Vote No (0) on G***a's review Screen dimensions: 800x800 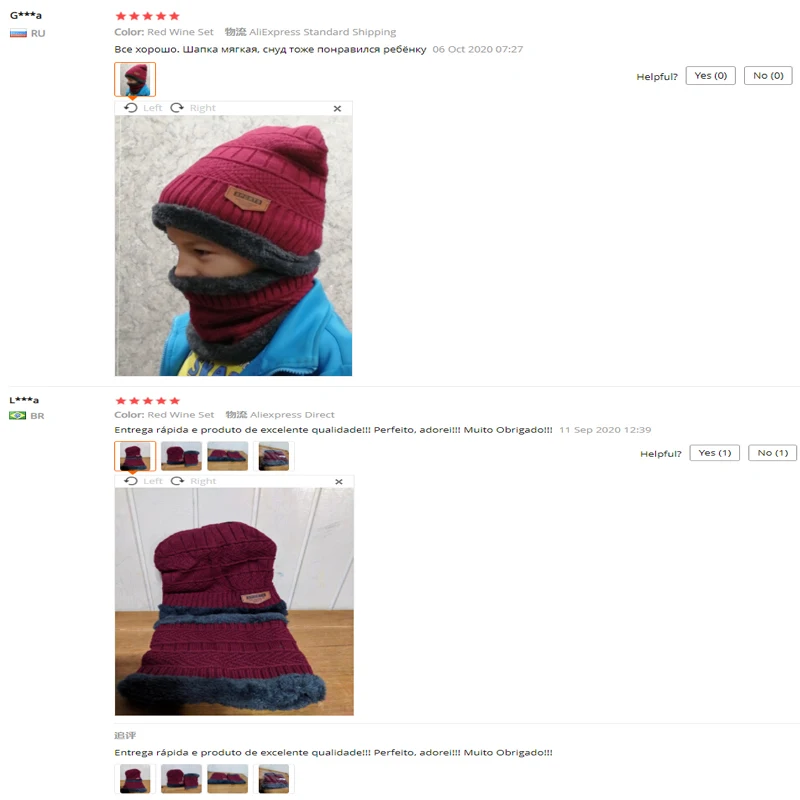click(768, 76)
